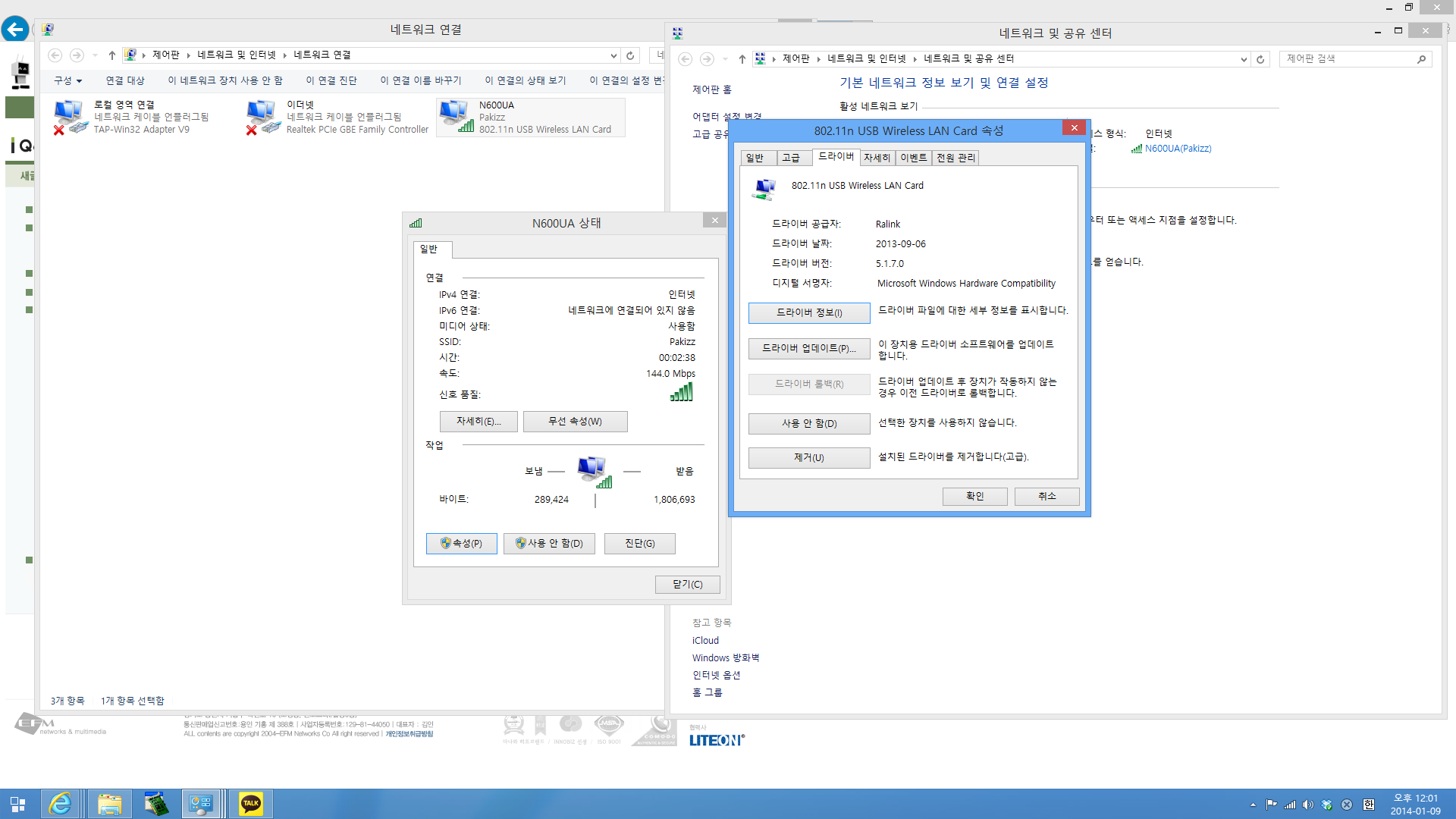Click 닫기 in N600UA 상태 dialog
1456x819 pixels.
tap(687, 585)
